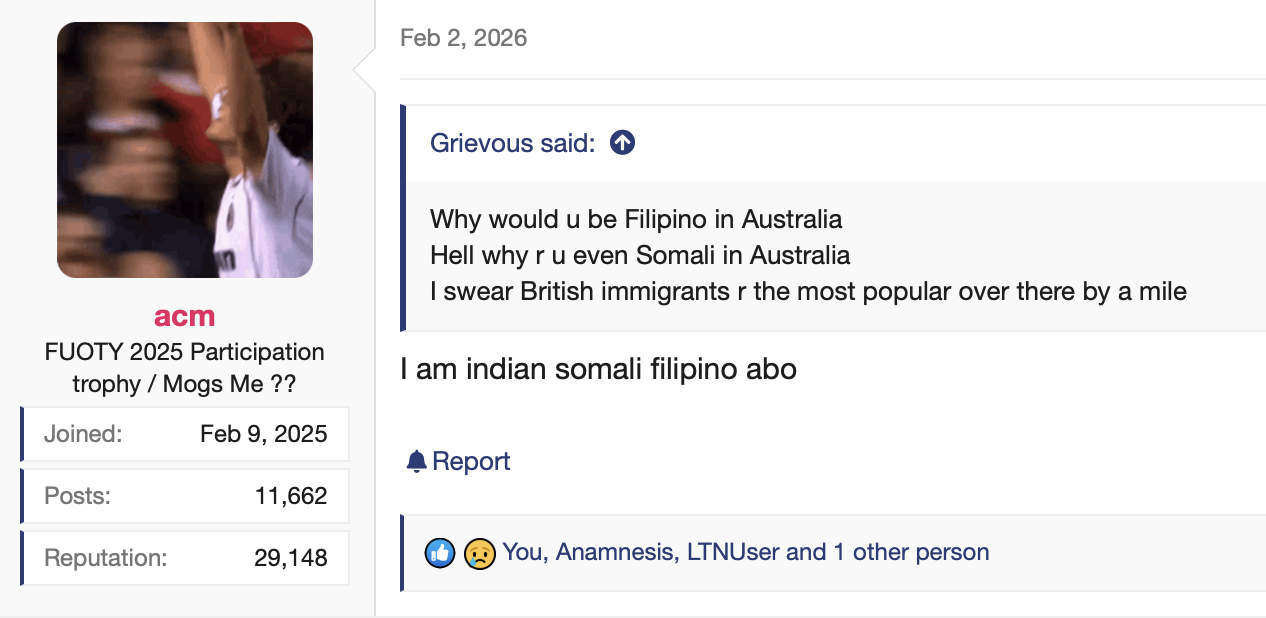The image size is (1266, 618).
Task: Click the sad face reaction icon
Action: coord(480,552)
